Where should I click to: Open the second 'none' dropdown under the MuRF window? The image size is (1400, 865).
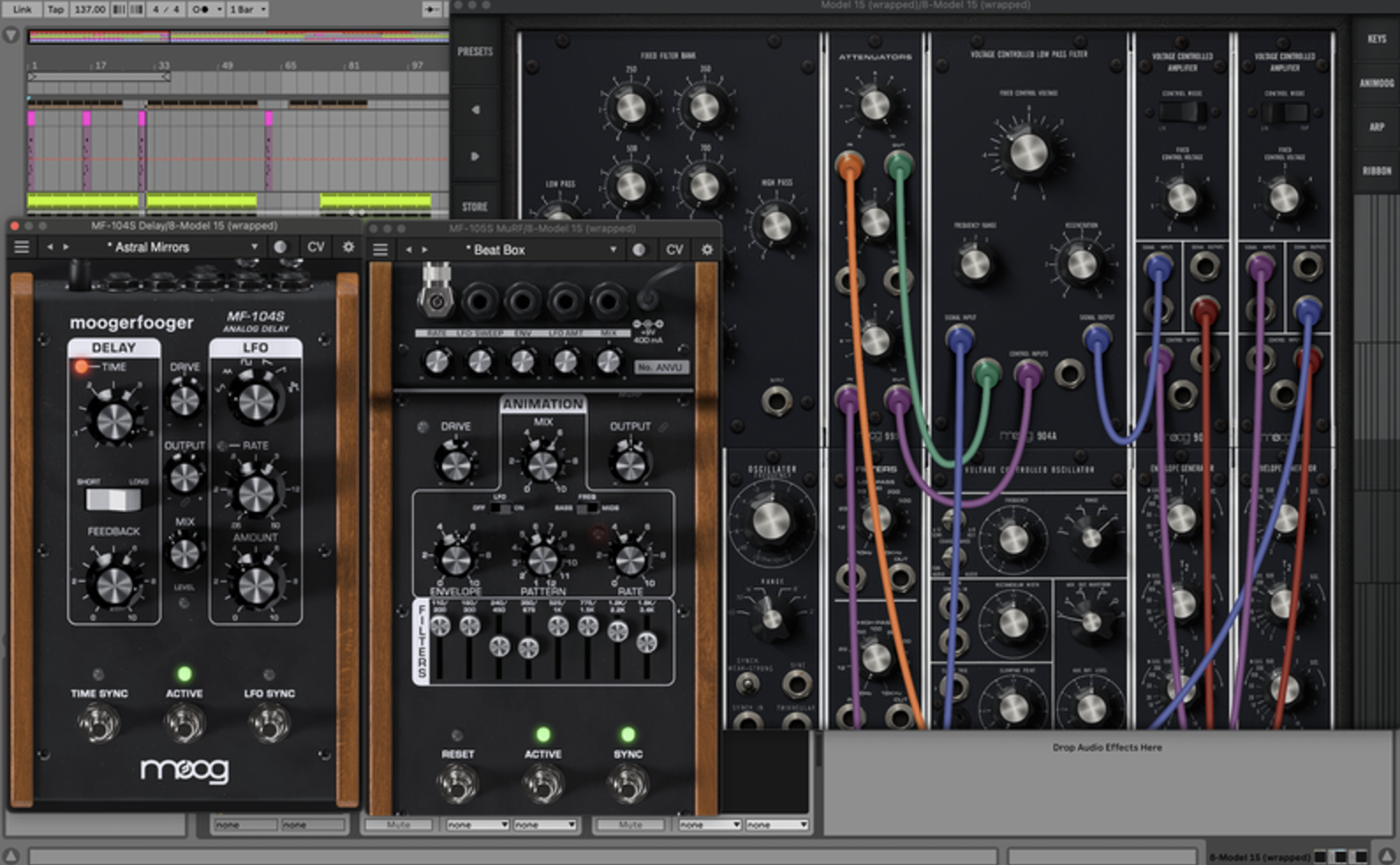pyautogui.click(x=545, y=825)
